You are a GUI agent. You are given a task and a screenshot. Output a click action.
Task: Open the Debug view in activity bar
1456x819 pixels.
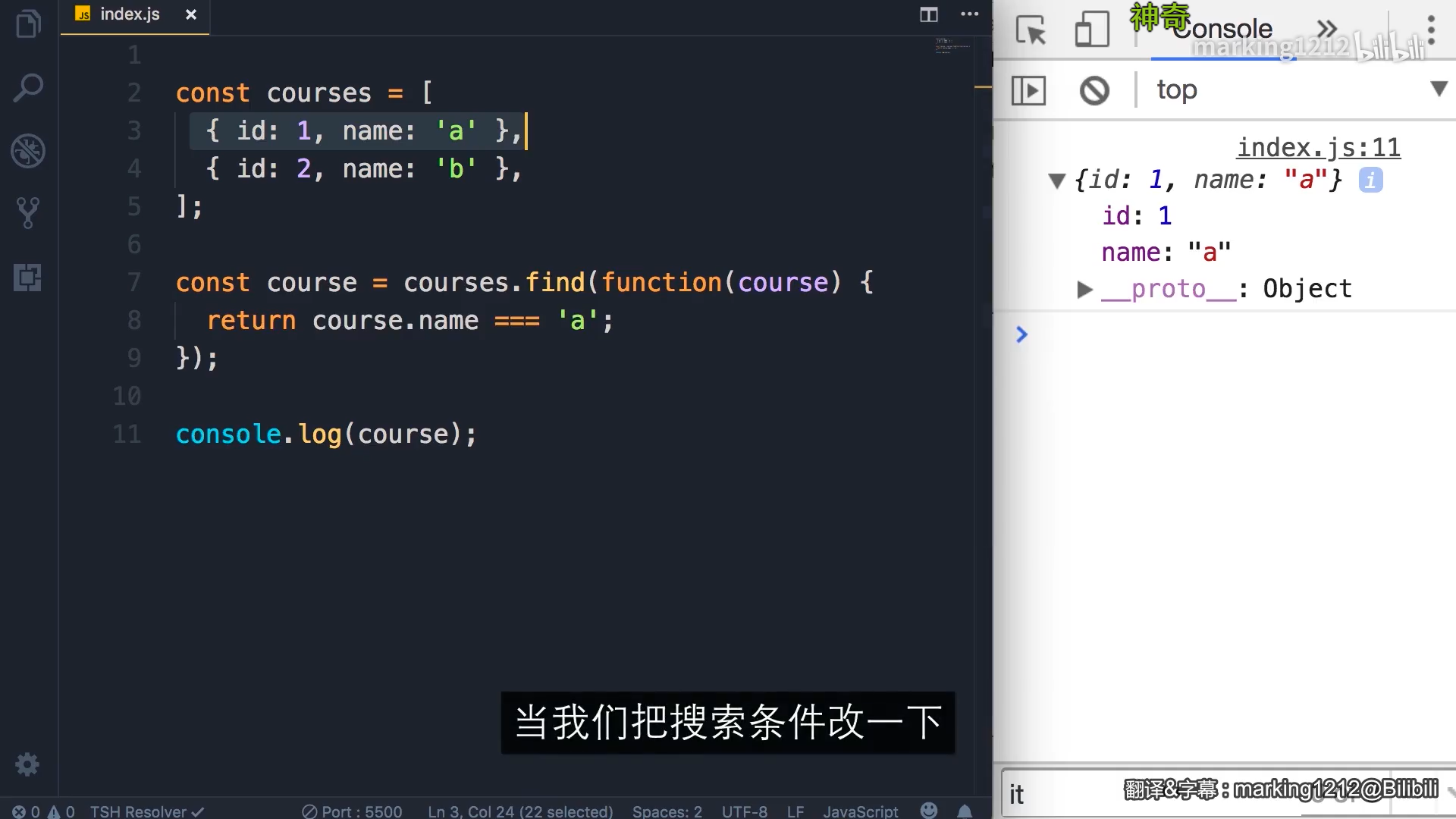[28, 151]
